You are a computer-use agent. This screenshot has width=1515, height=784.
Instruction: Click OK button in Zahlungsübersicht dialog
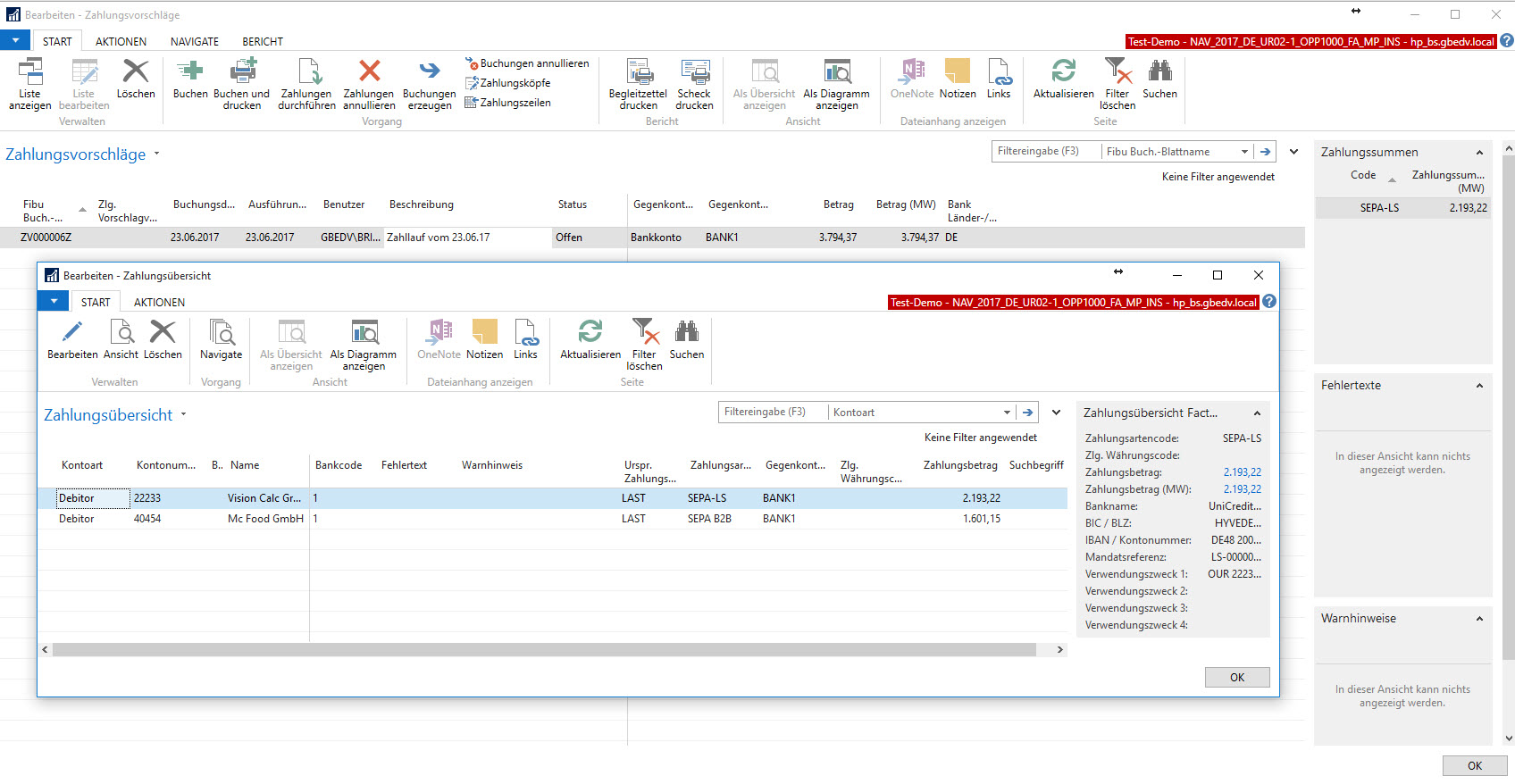1237,678
